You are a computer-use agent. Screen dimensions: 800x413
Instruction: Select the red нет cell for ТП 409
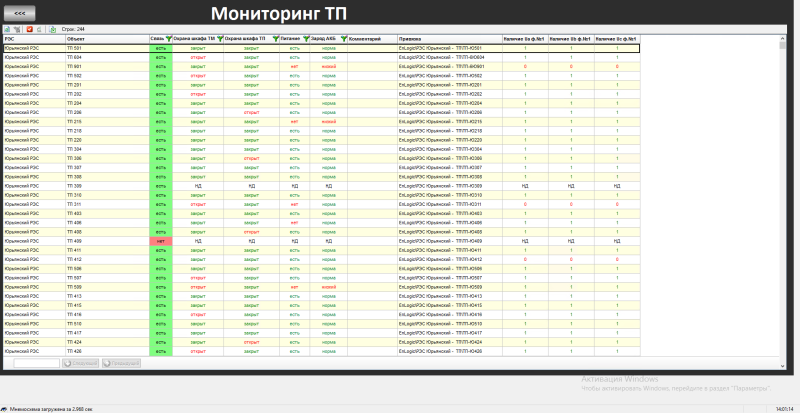(161, 241)
